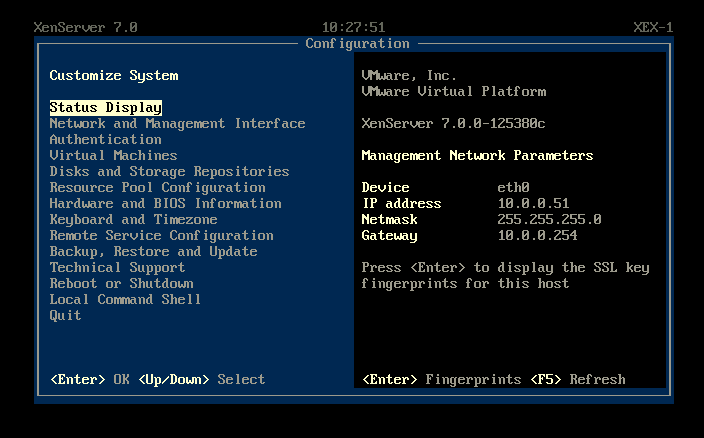Click the IP address label

[401, 203]
